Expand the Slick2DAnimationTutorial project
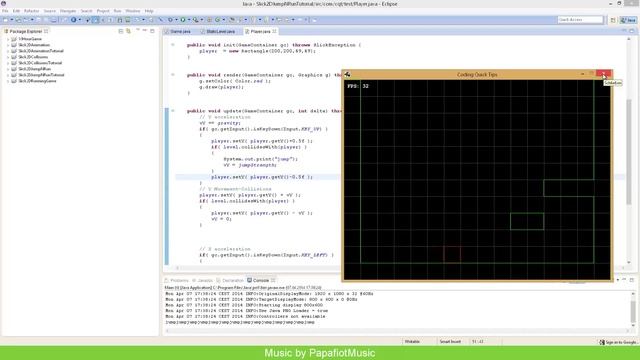 click(8, 51)
